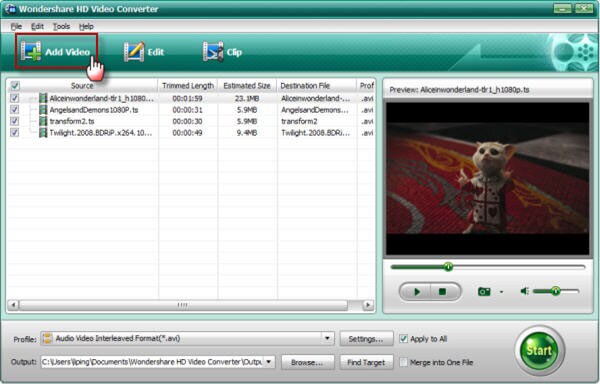Expand the Output path dropdown
This screenshot has height=384, width=600.
coord(269,361)
